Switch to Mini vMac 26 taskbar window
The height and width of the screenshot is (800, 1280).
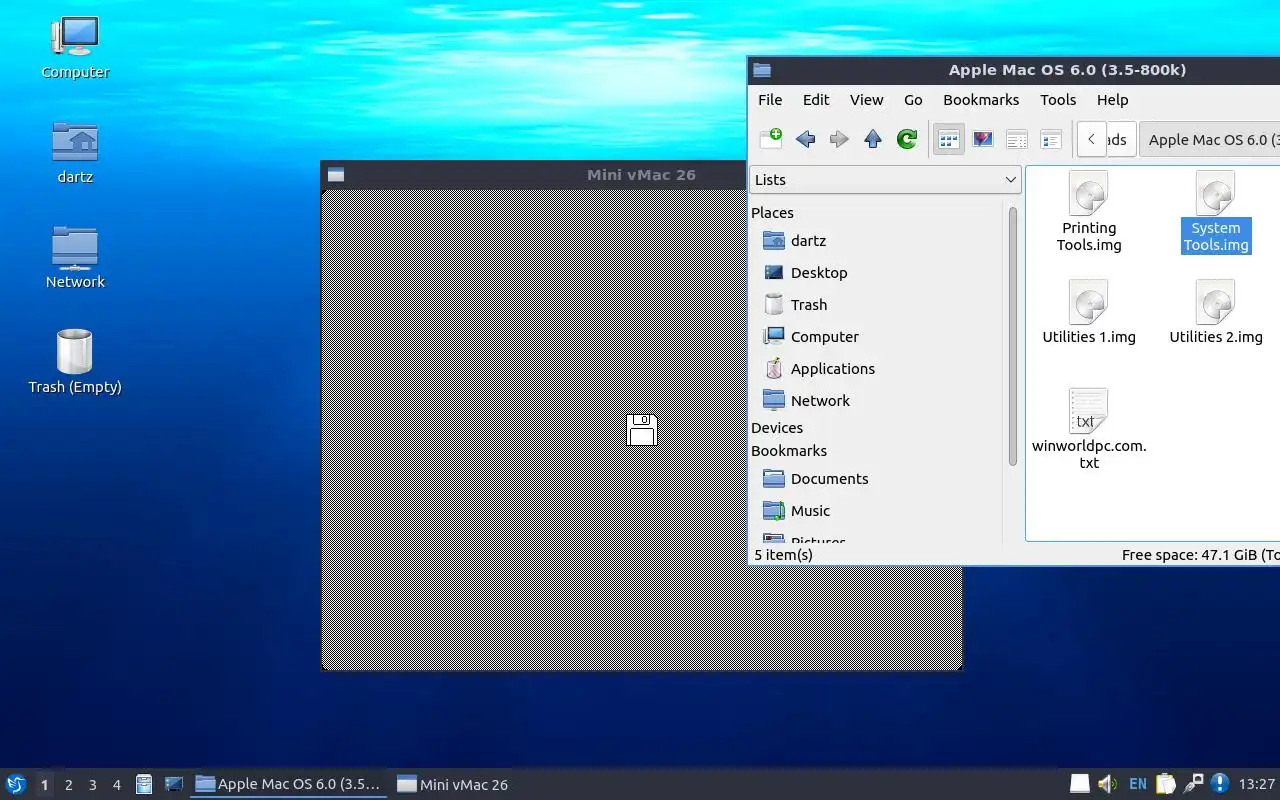[453, 785]
